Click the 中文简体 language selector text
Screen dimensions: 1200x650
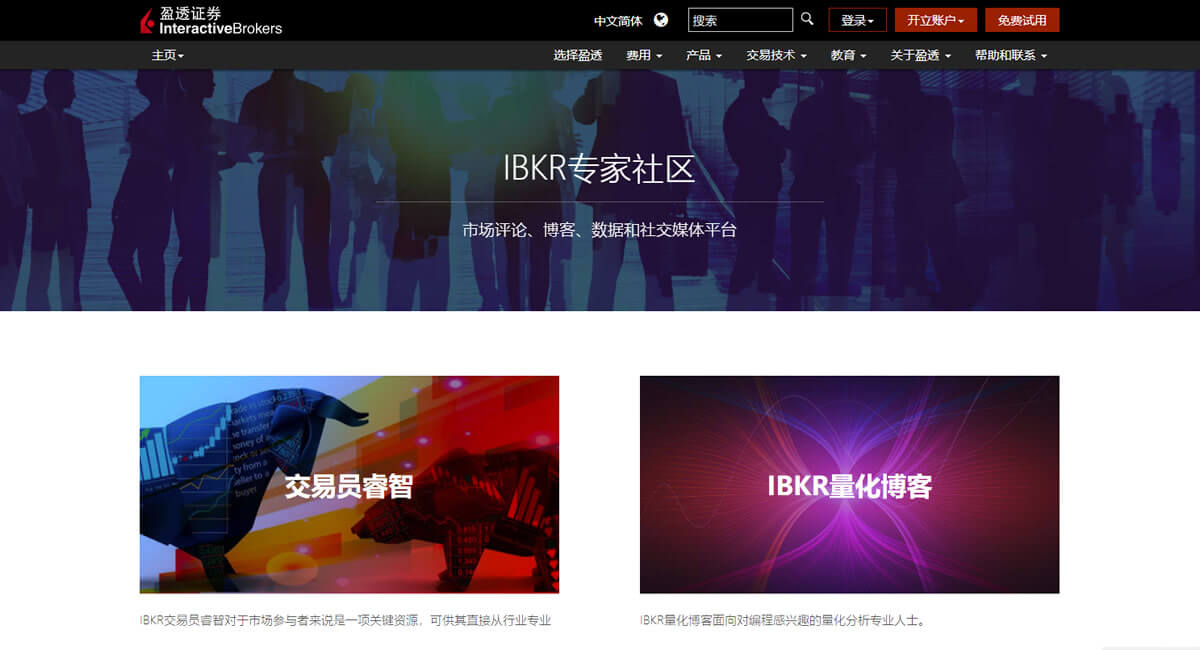(x=618, y=21)
